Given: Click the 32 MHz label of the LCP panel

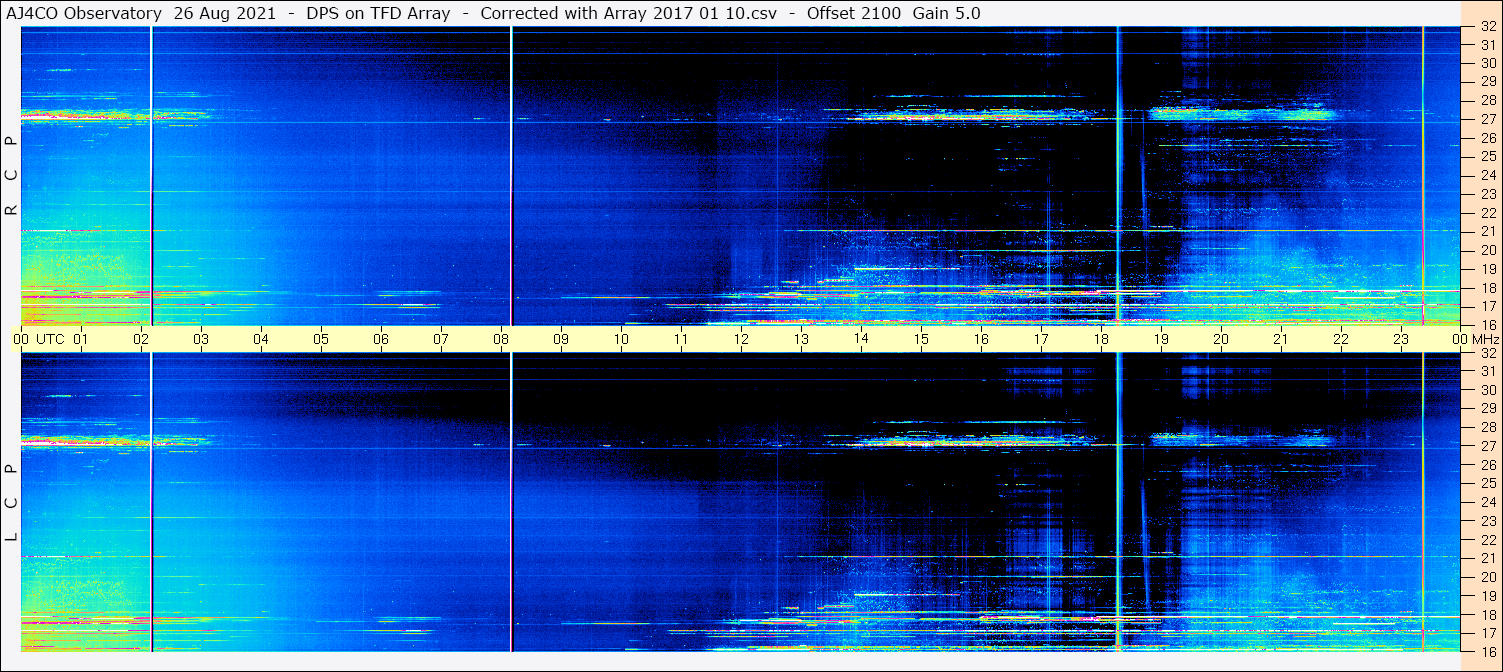Looking at the screenshot, I should point(1487,353).
